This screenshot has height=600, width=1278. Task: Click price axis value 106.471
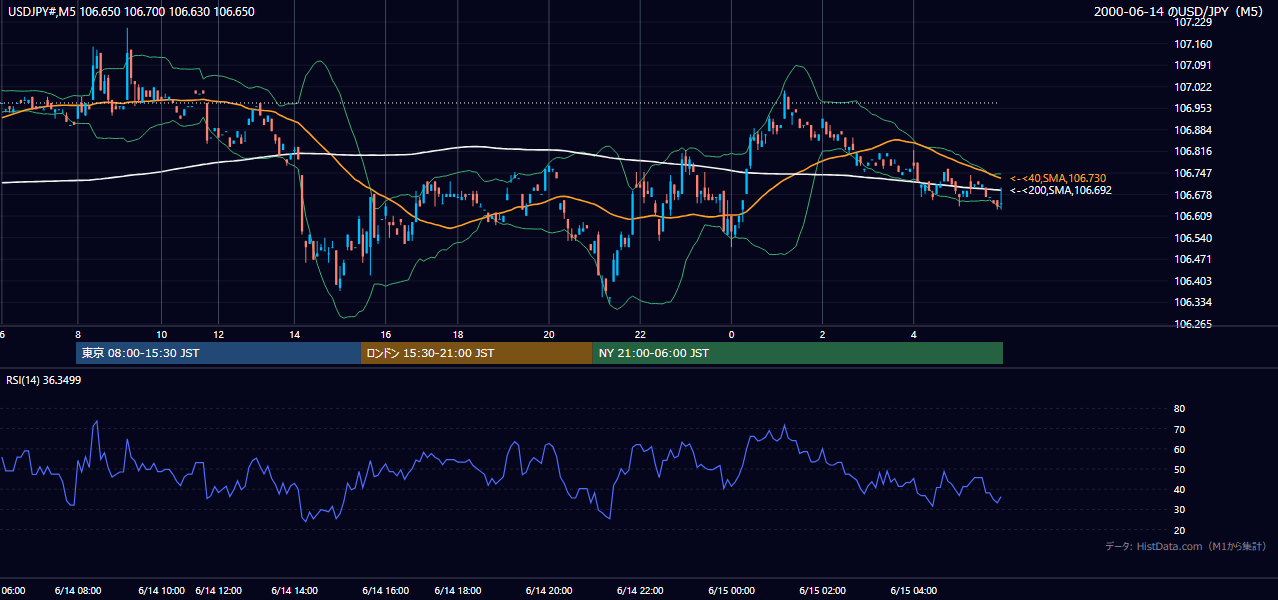(x=1193, y=259)
